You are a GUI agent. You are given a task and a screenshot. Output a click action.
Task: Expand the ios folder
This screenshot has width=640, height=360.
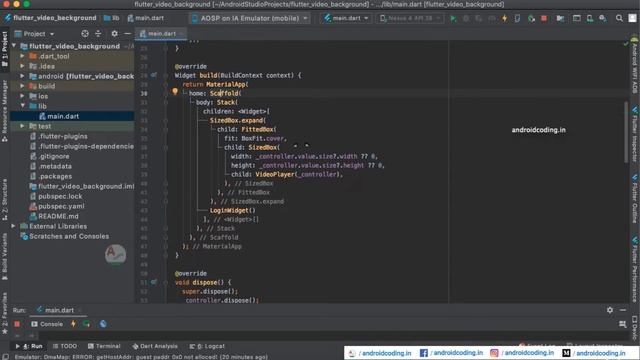(x=22, y=96)
